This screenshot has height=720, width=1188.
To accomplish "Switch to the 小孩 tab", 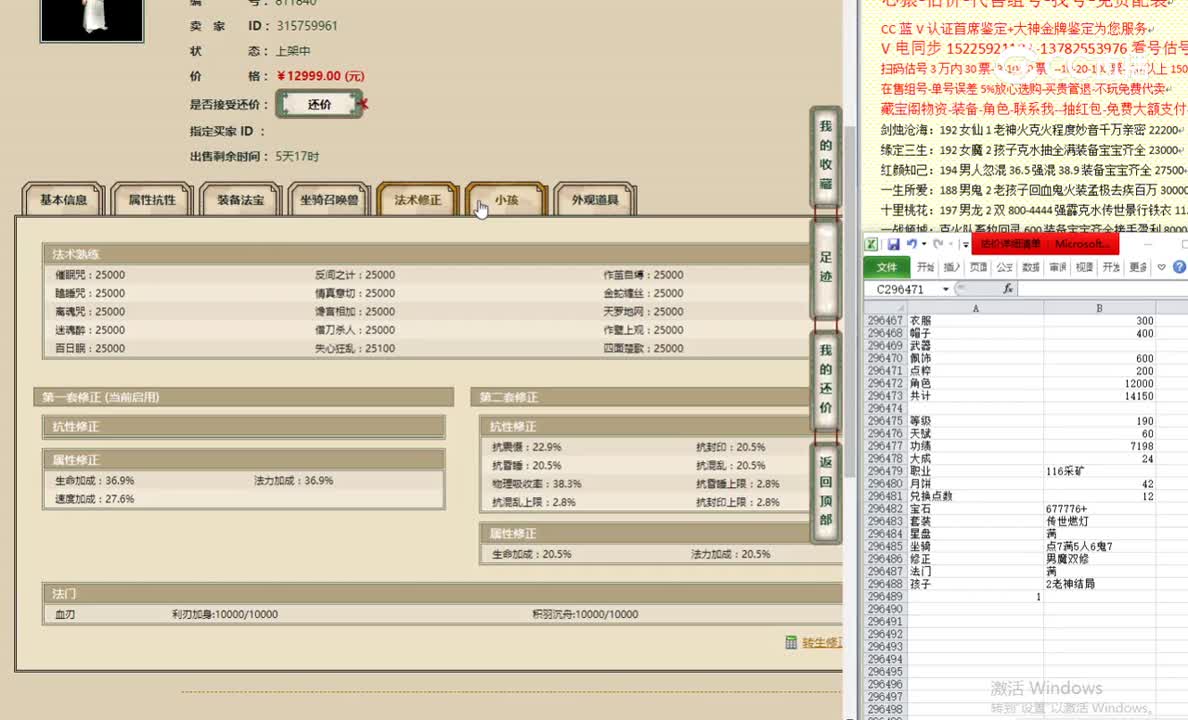I will [505, 200].
